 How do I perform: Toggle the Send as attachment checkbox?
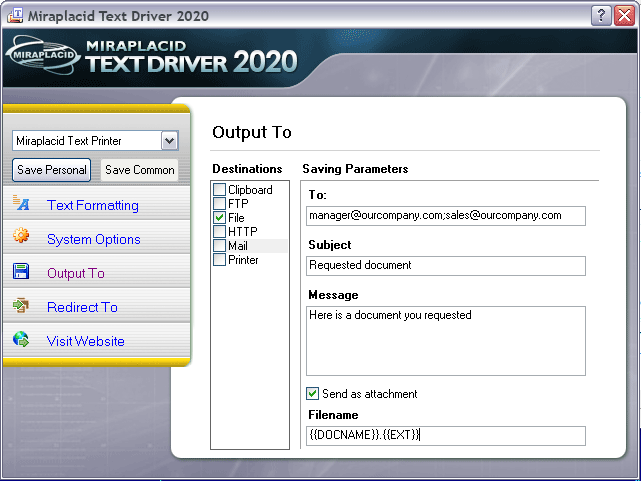tap(312, 394)
